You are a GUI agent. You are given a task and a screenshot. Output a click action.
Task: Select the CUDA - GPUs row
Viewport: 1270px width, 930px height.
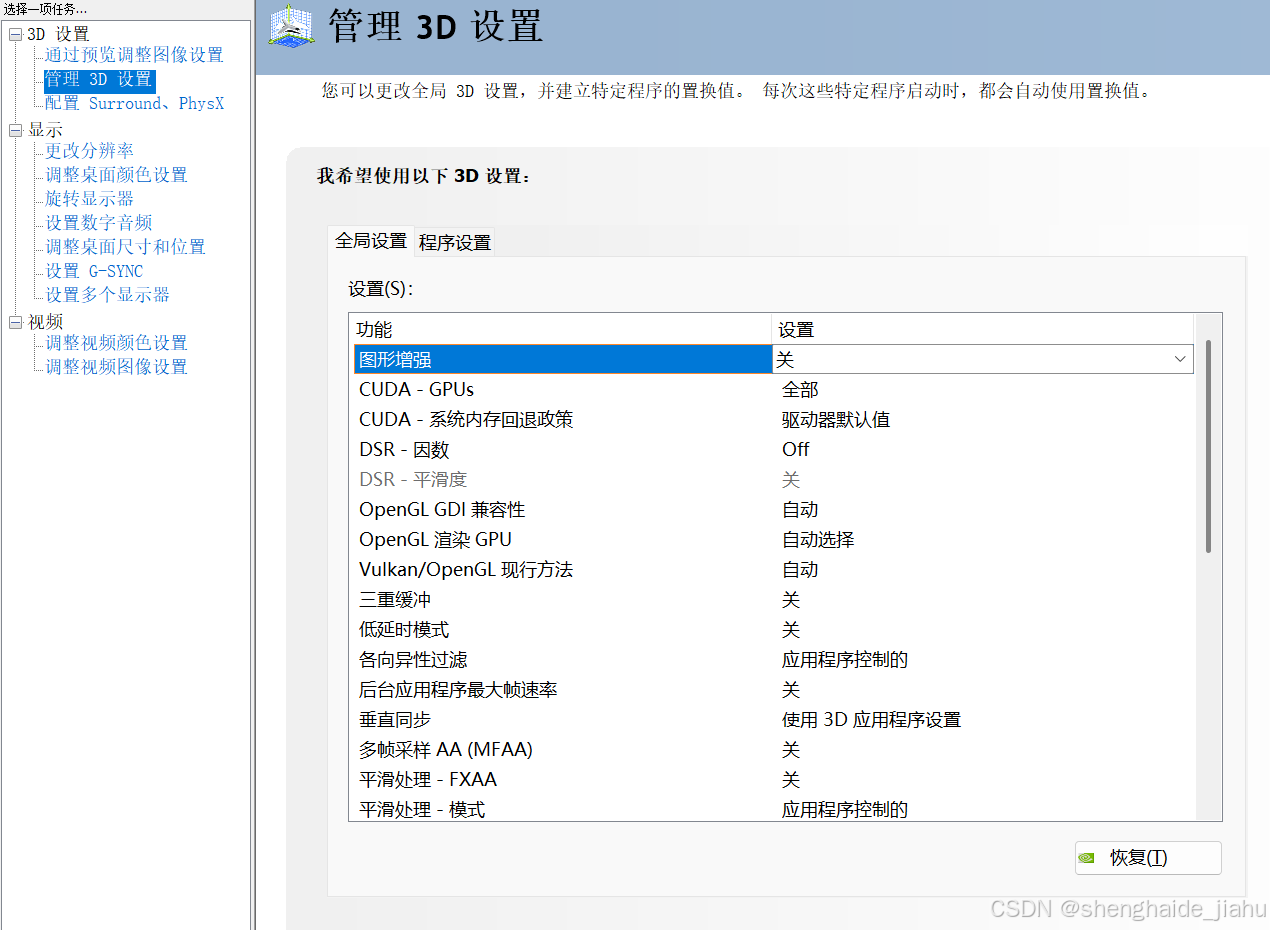[x=774, y=389]
